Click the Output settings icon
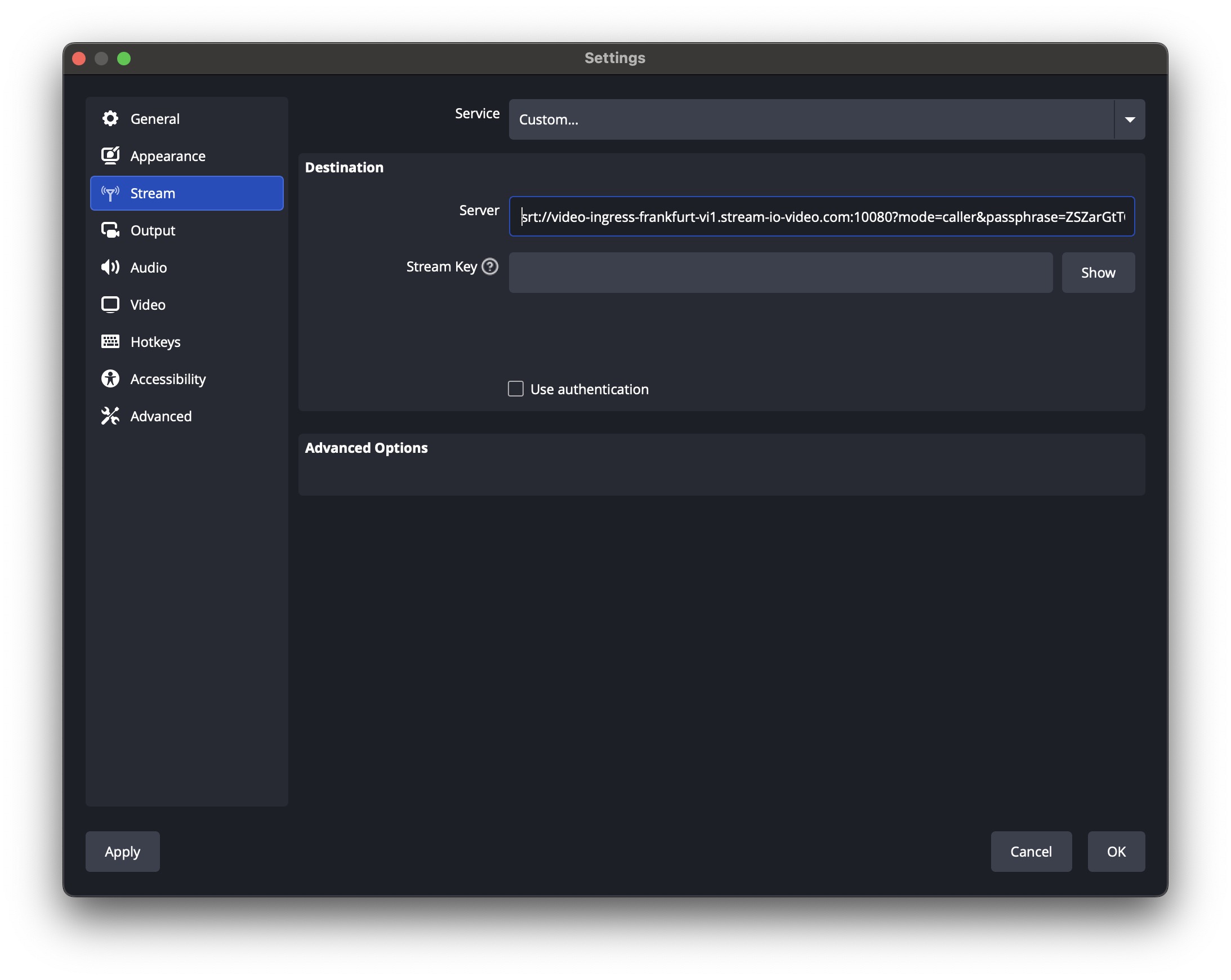1231x980 pixels. pyautogui.click(x=110, y=230)
